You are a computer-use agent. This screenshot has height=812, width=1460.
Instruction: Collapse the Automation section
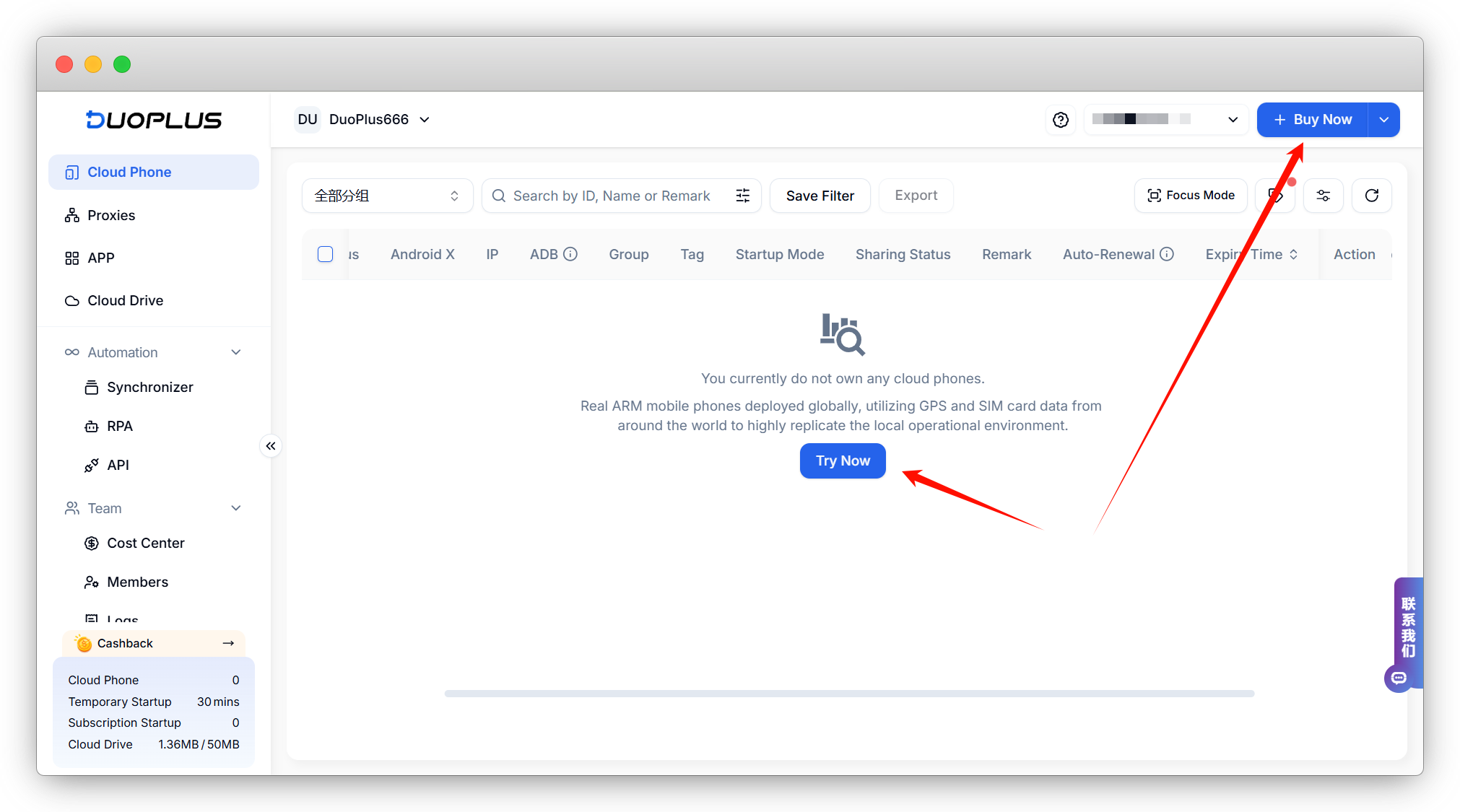(x=235, y=352)
